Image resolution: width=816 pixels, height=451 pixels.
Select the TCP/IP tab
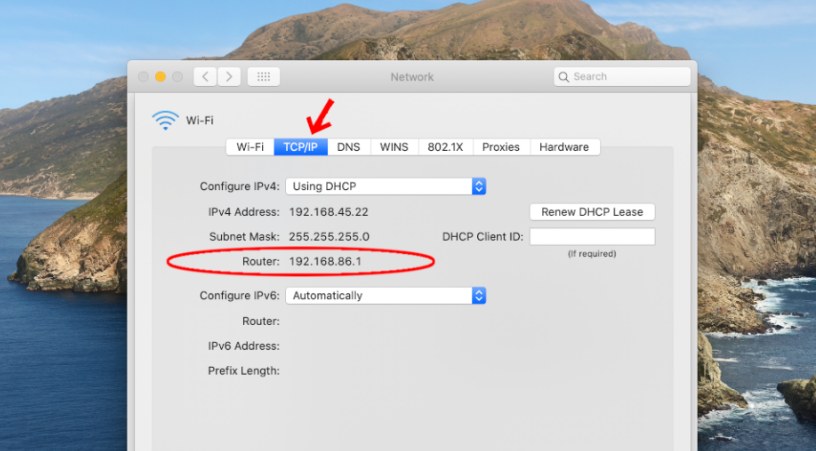point(301,147)
